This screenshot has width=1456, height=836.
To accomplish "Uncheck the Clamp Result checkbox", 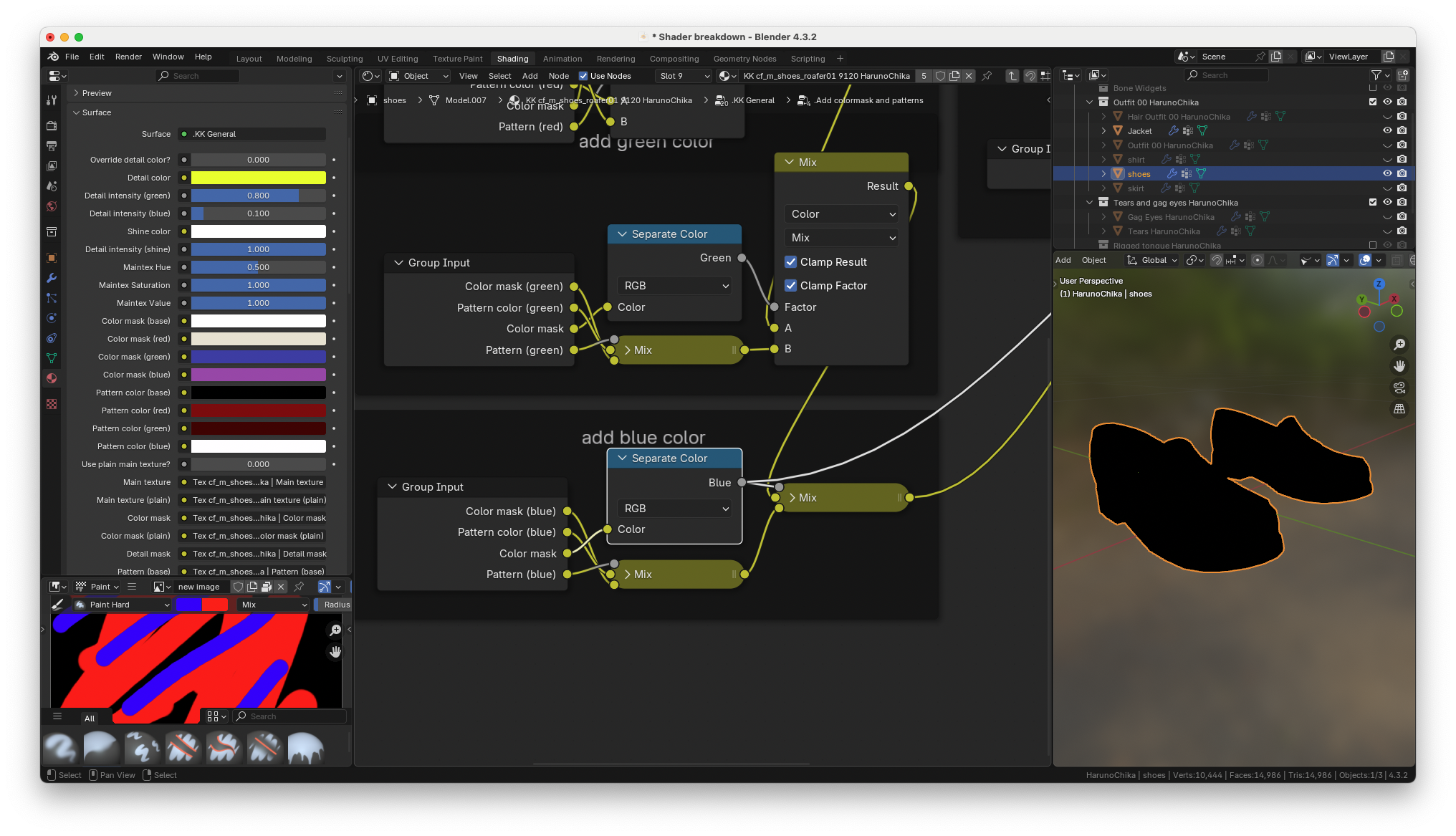I will pyautogui.click(x=791, y=262).
